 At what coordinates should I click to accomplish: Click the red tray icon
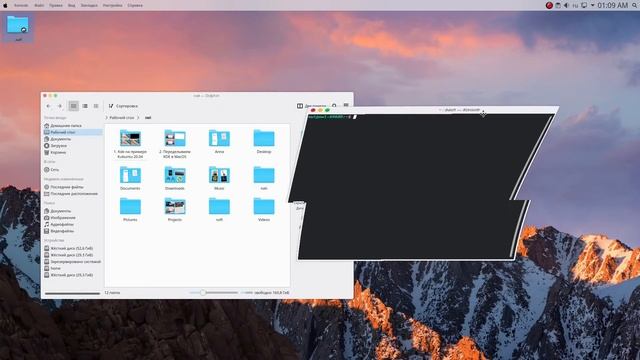click(549, 5)
